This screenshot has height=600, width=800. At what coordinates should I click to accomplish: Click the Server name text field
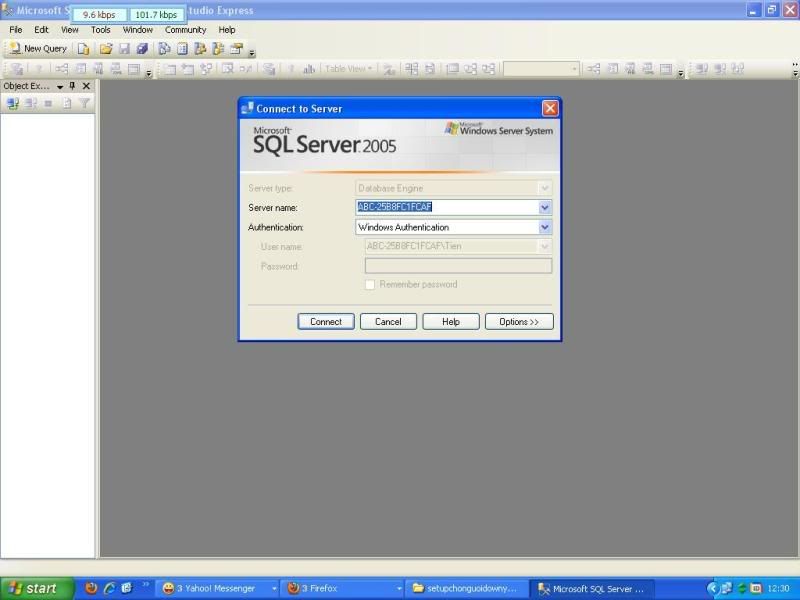pyautogui.click(x=447, y=207)
